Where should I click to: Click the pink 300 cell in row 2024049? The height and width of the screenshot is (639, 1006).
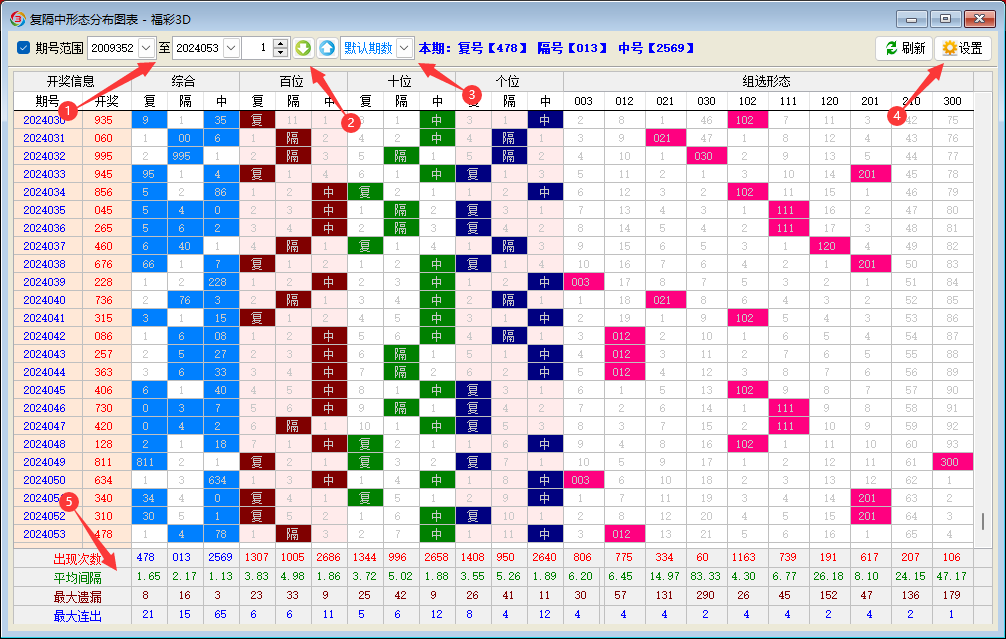click(x=951, y=462)
